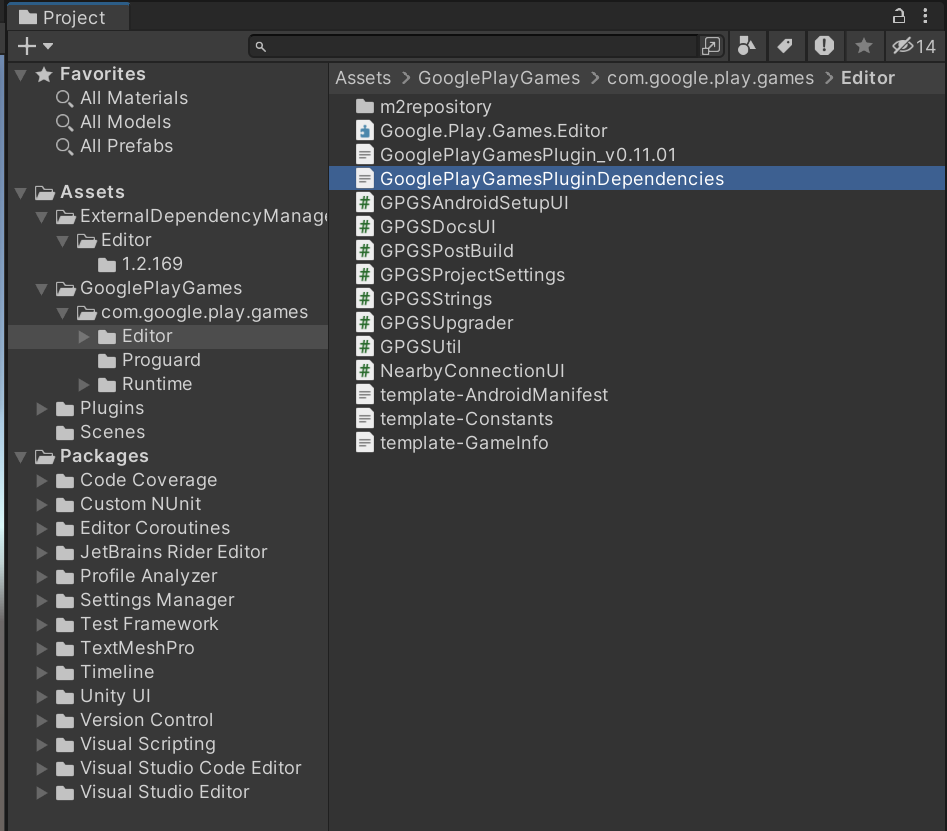
Task: Select Visual Studio Editor package
Action: pyautogui.click(x=164, y=792)
